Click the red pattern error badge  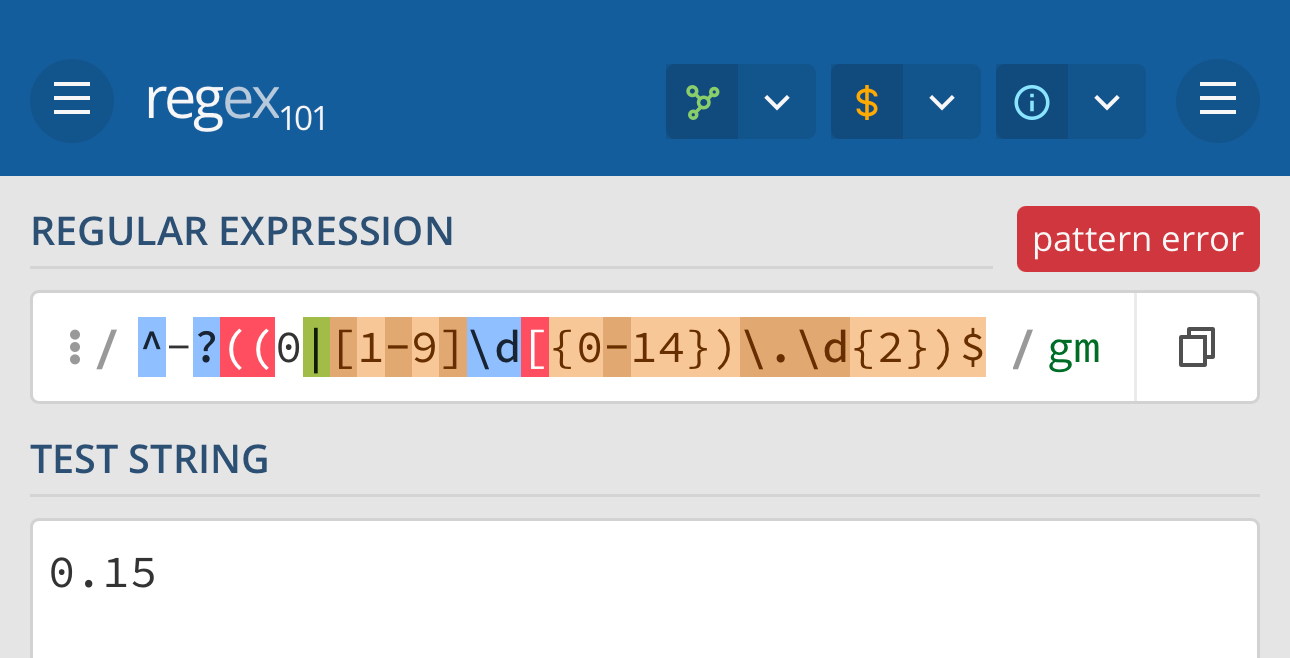[x=1138, y=239]
